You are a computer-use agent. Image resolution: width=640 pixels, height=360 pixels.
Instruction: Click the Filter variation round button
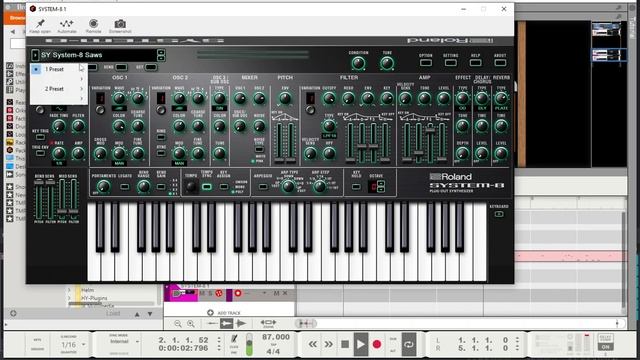310,109
